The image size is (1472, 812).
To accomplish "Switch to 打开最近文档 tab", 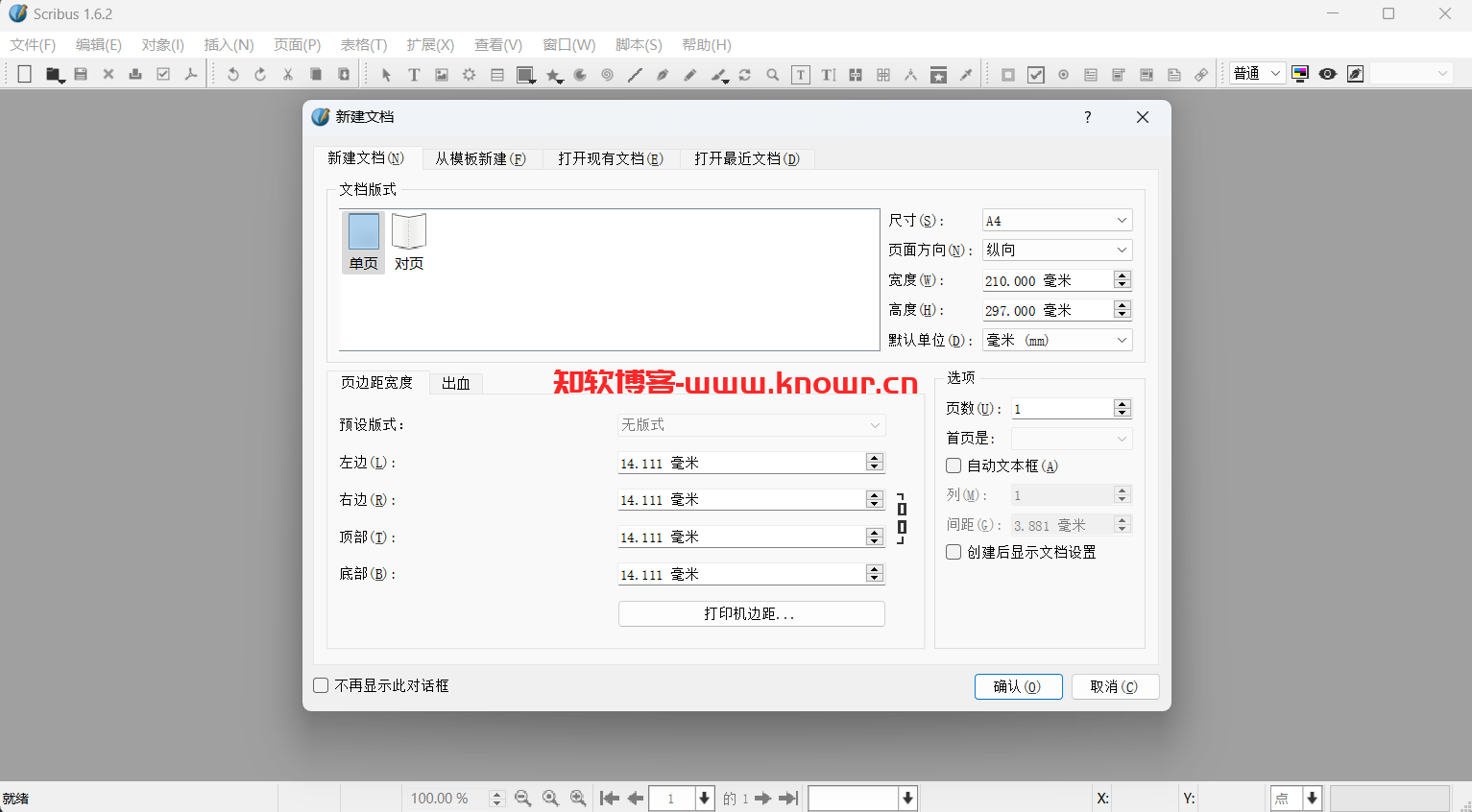I will tap(747, 158).
